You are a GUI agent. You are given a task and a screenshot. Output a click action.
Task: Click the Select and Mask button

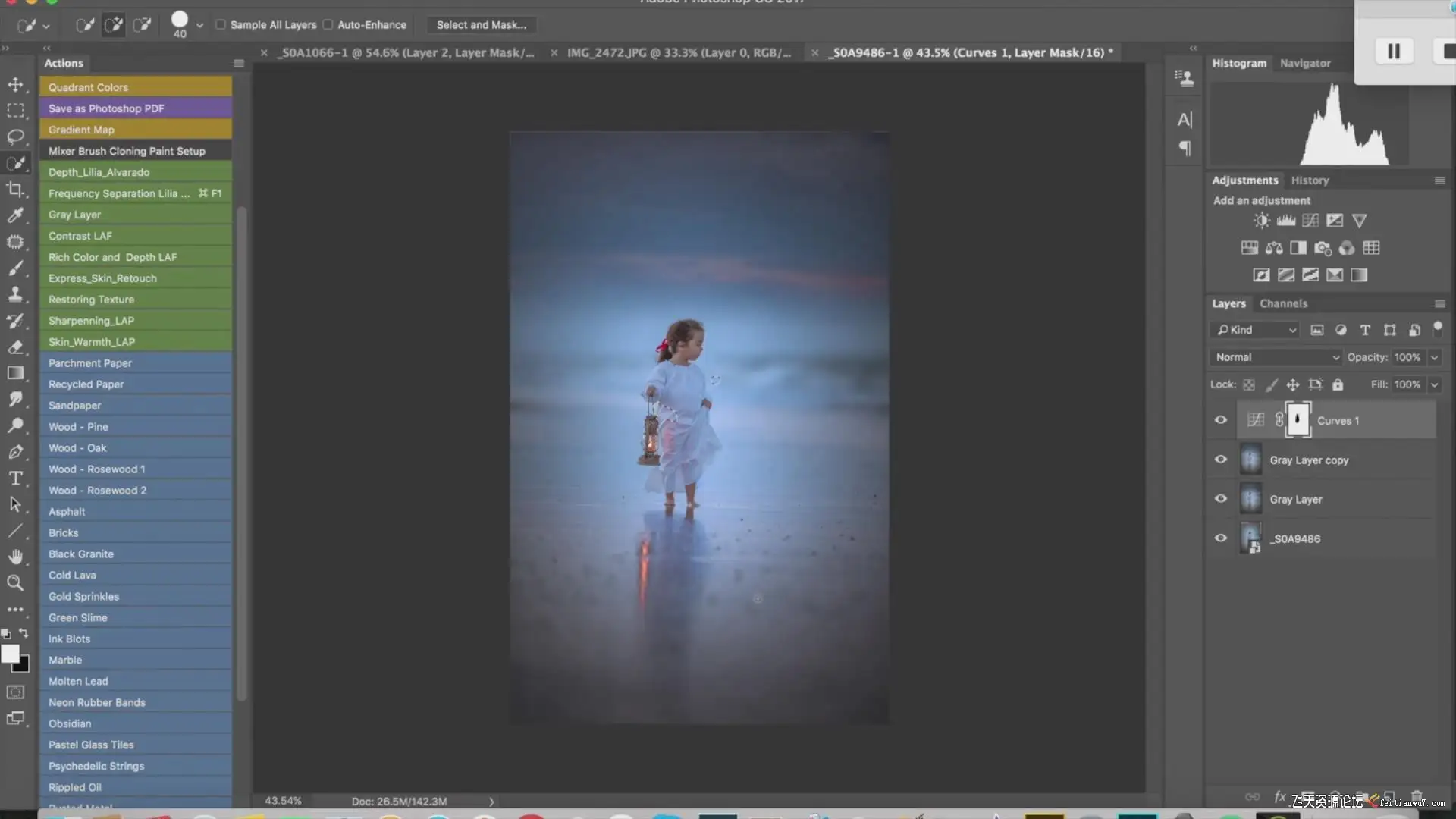pos(481,24)
